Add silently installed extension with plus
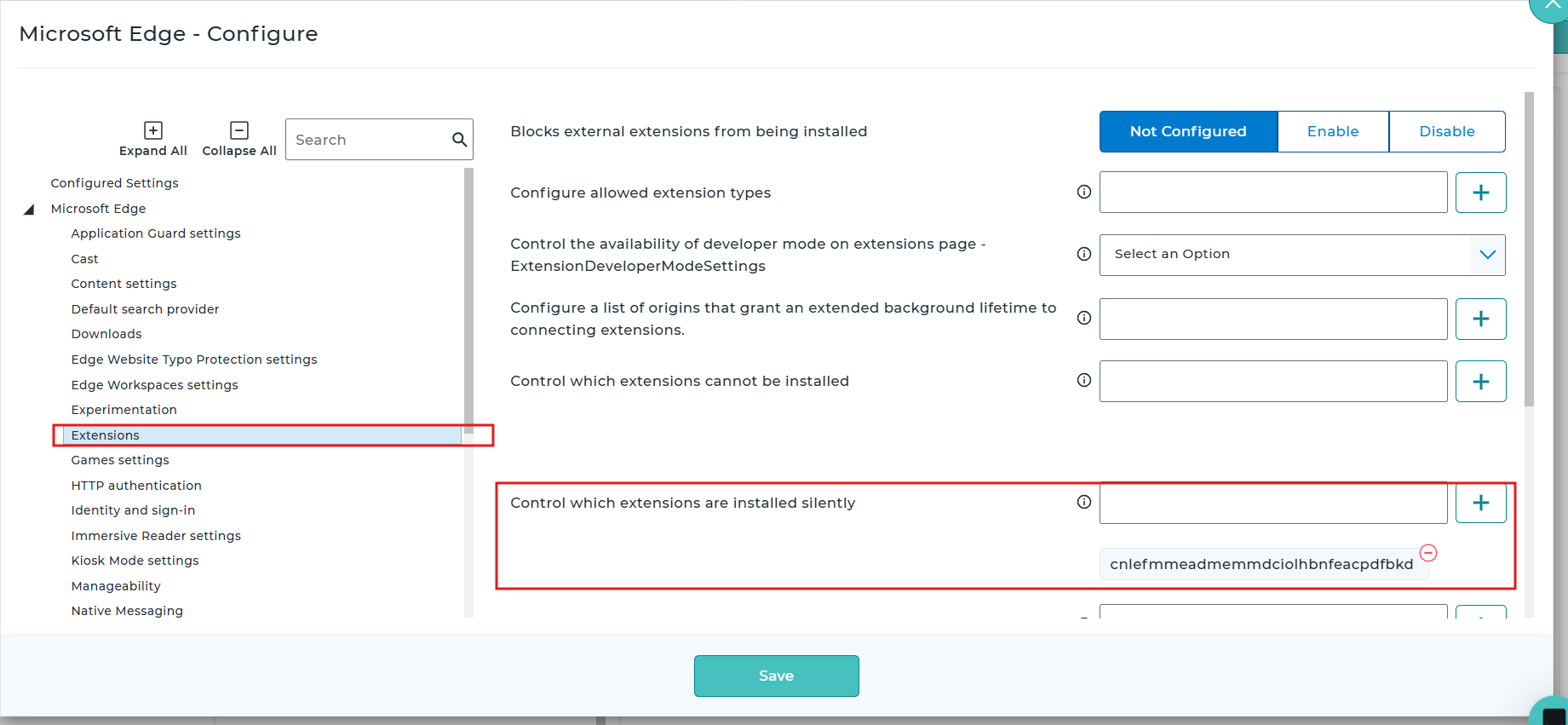This screenshot has width=1568, height=725. point(1480,503)
